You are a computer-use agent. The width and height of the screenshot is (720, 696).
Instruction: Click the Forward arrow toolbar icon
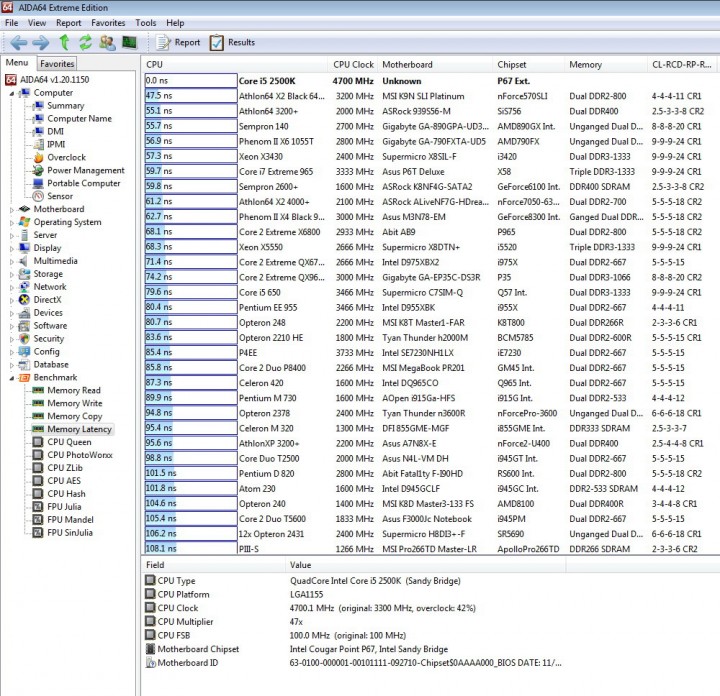coord(41,43)
